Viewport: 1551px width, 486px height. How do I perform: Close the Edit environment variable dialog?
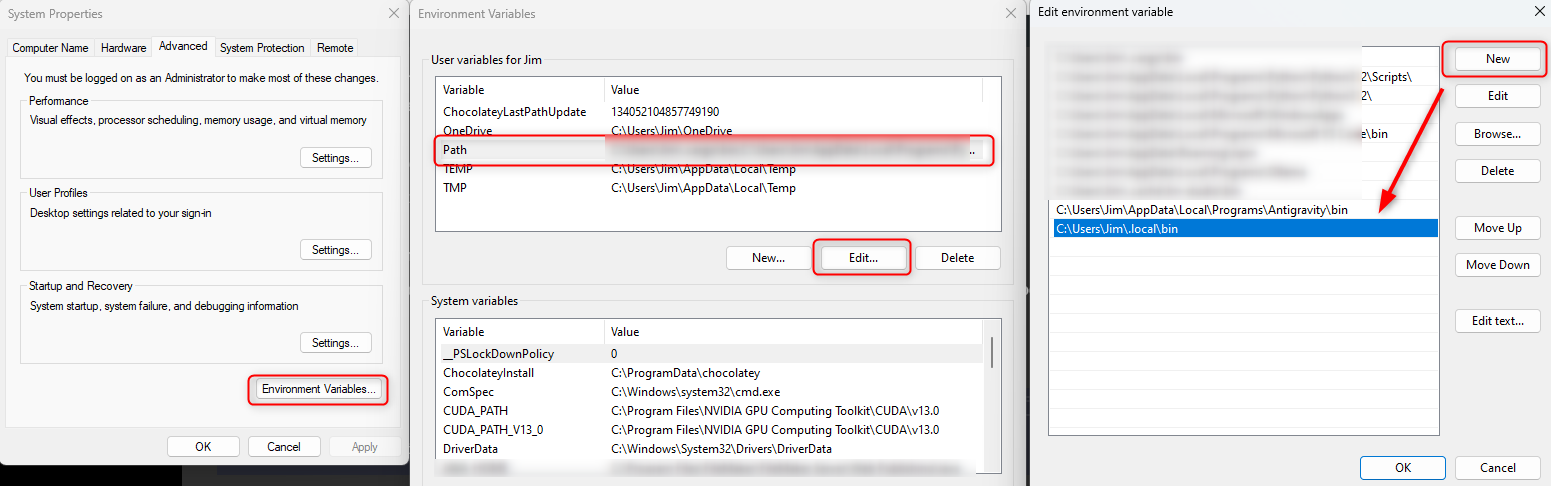click(x=1538, y=12)
